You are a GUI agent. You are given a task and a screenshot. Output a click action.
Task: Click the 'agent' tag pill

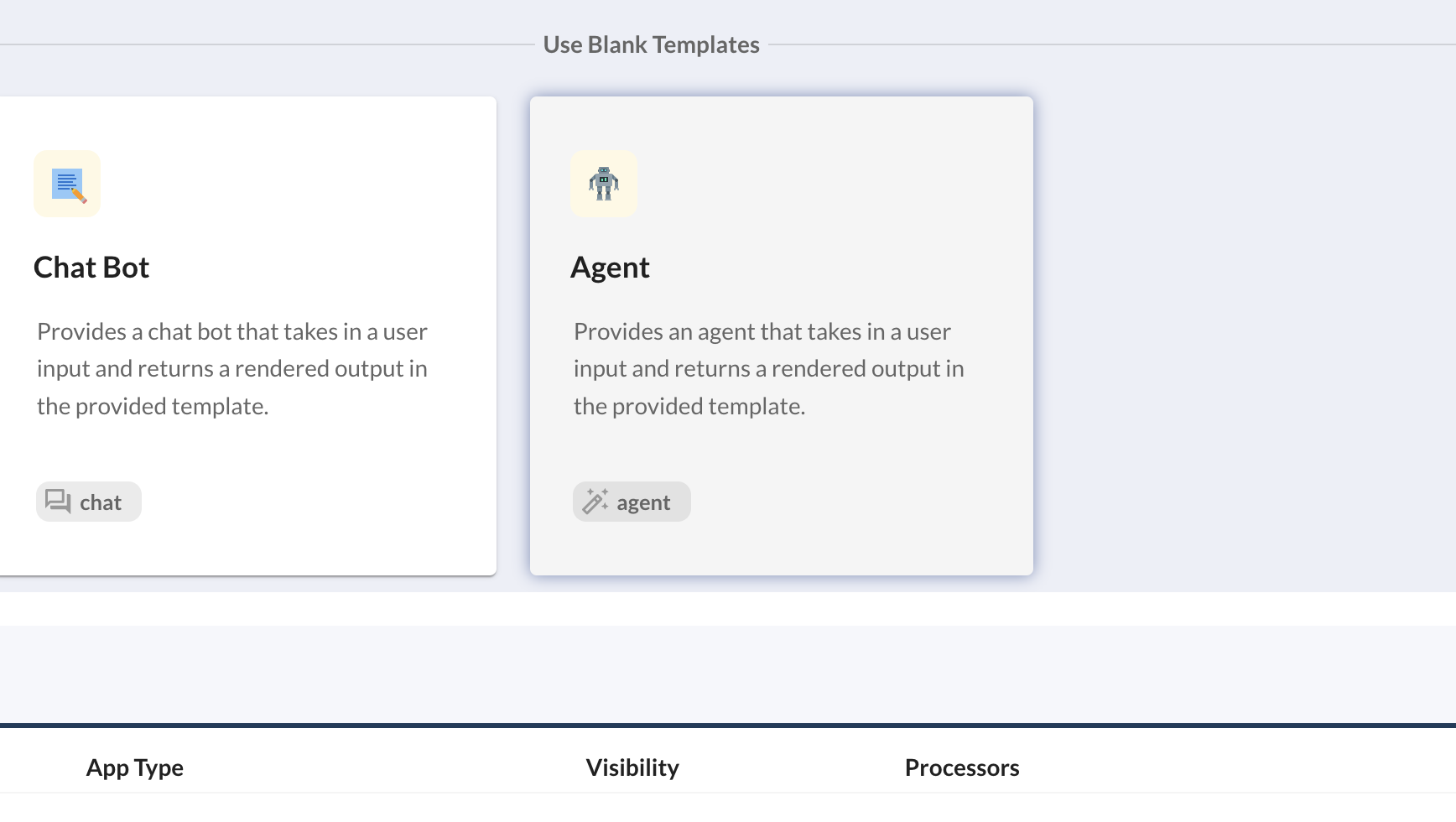click(x=631, y=501)
